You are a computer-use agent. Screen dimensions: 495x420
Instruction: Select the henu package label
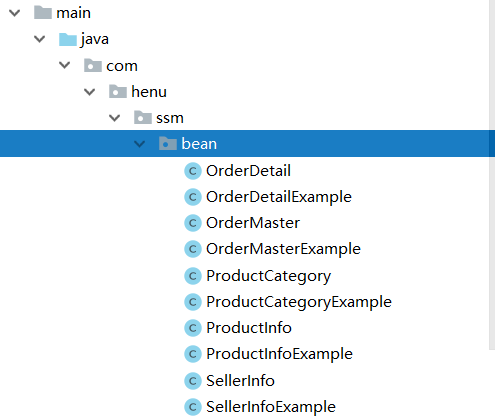[149, 92]
